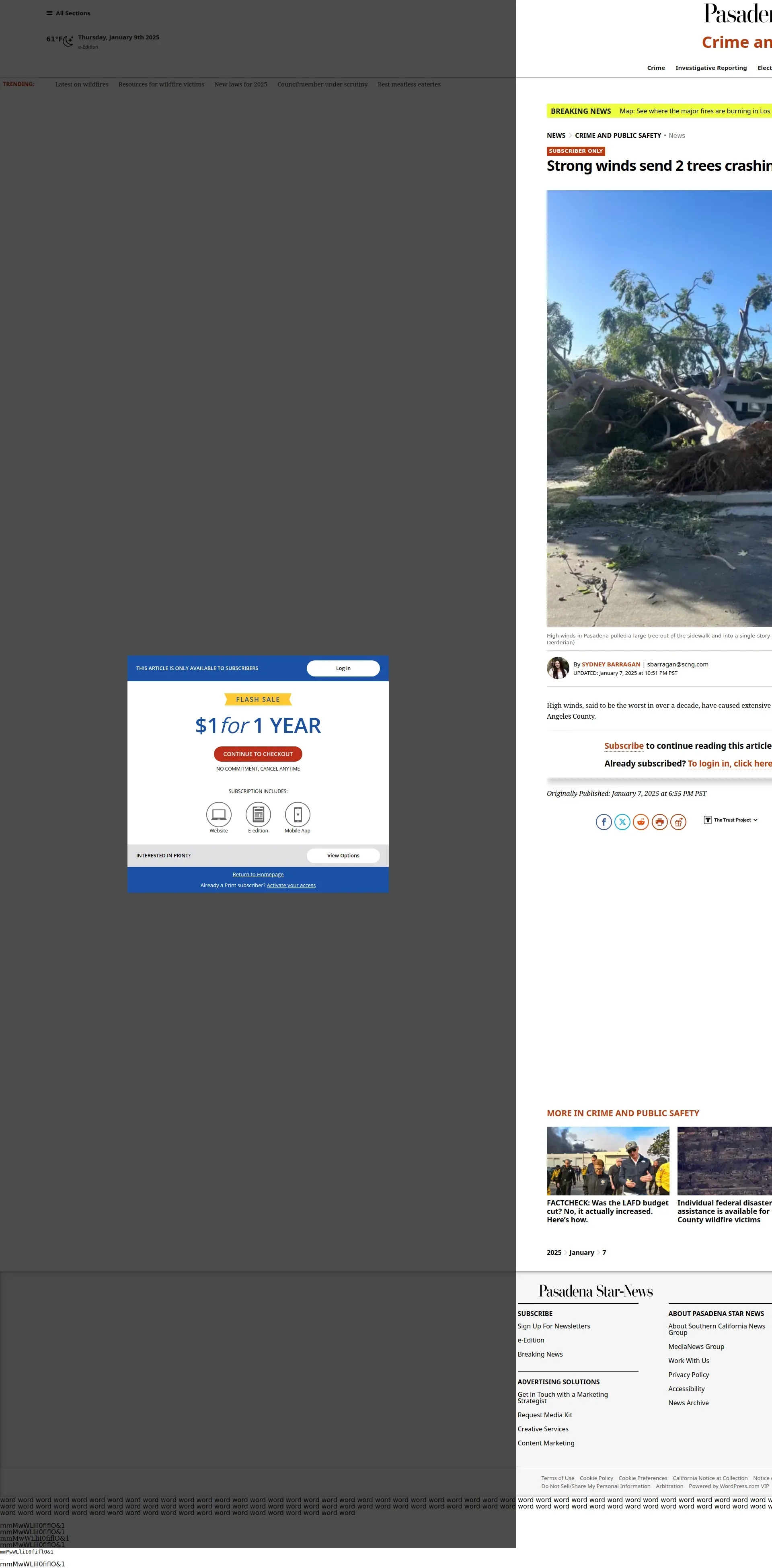The height and width of the screenshot is (1568, 772).
Task: Share article on X (Twitter)
Action: (622, 822)
